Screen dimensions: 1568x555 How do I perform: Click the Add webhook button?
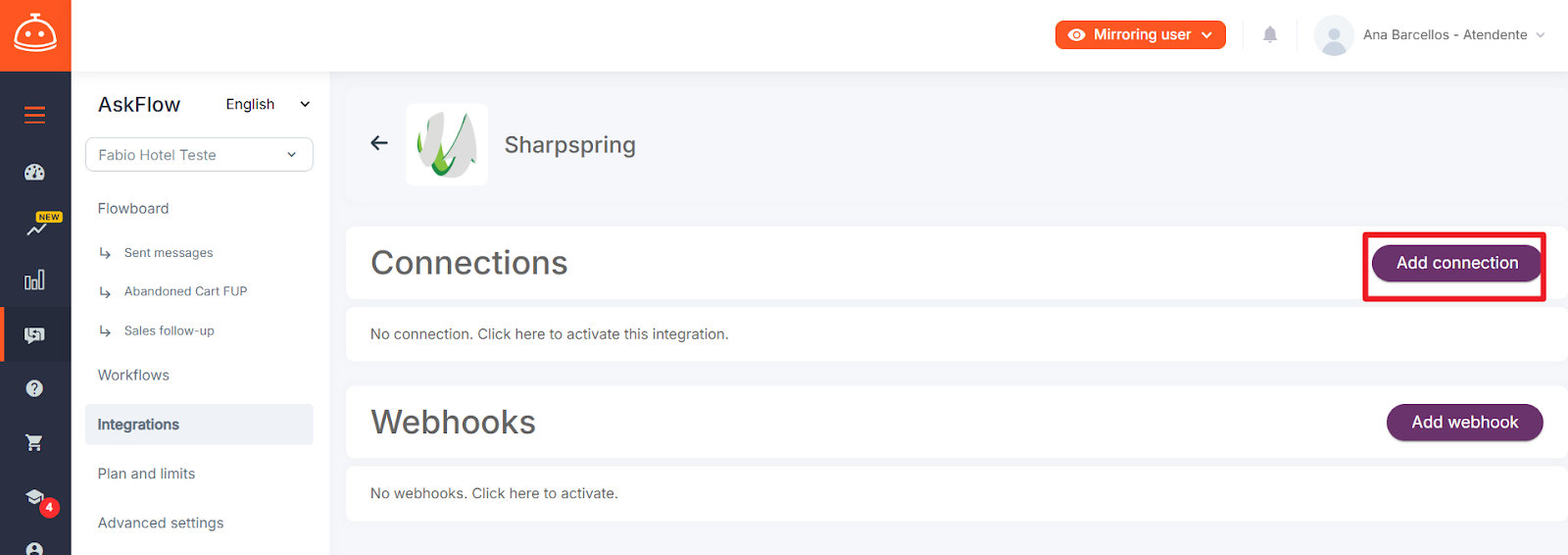click(1464, 423)
